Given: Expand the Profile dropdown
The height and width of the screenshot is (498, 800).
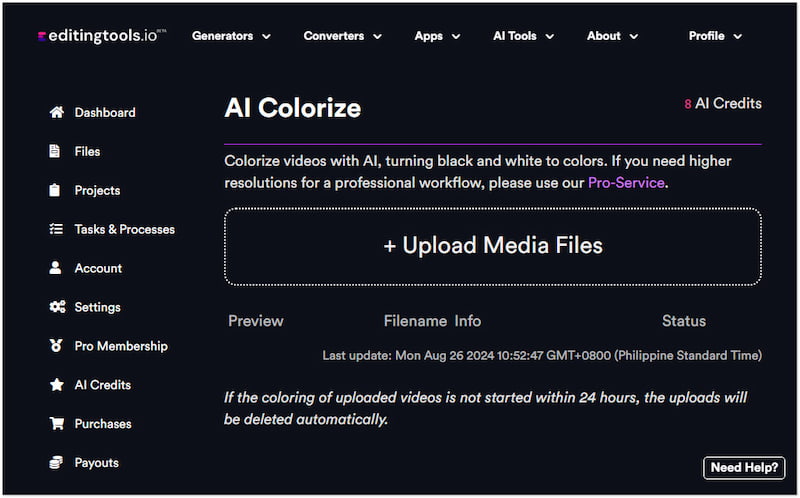Looking at the screenshot, I should pos(715,36).
